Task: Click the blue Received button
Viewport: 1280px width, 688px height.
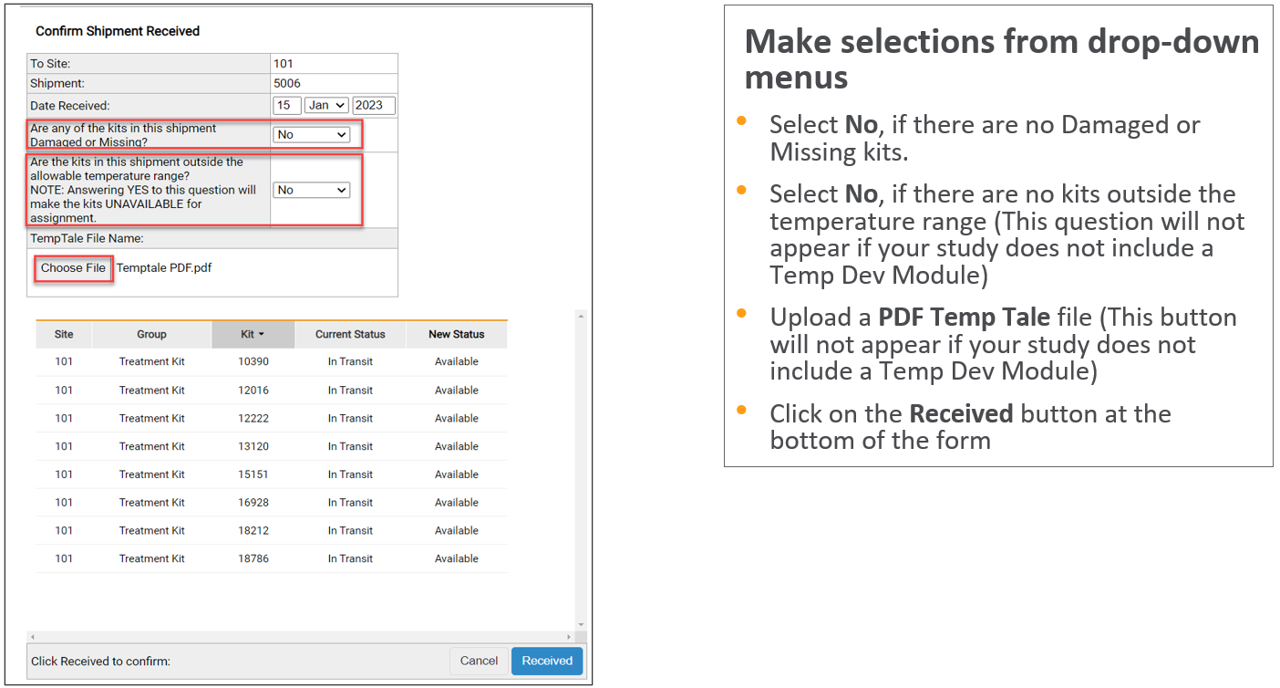Action: click(547, 661)
